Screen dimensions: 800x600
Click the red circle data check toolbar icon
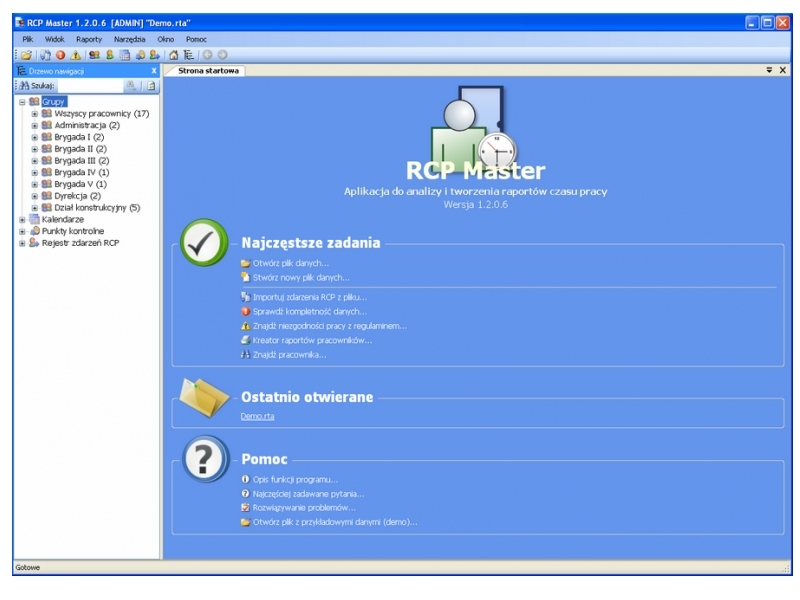pos(60,55)
